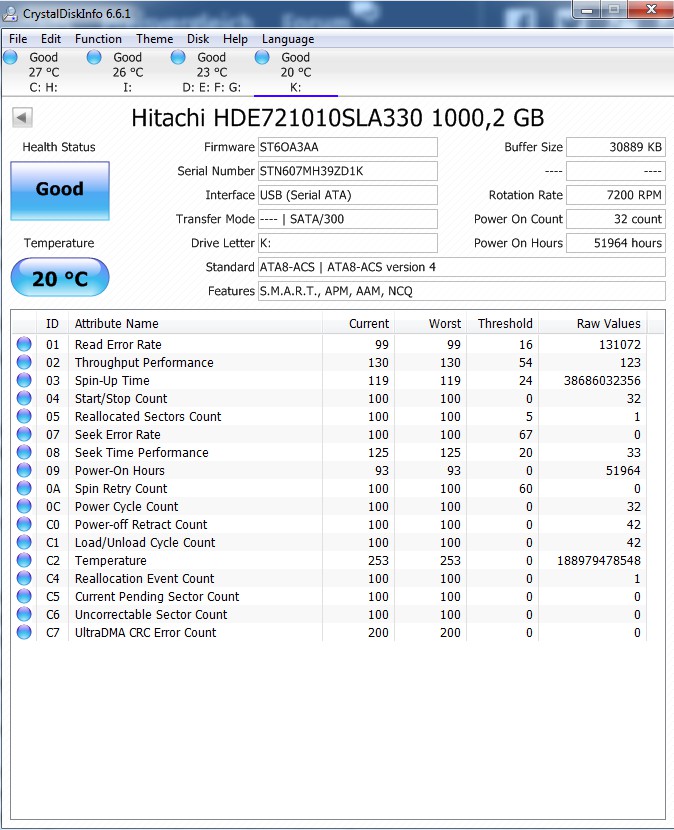Click the ID column header
The height and width of the screenshot is (830, 674).
52,323
